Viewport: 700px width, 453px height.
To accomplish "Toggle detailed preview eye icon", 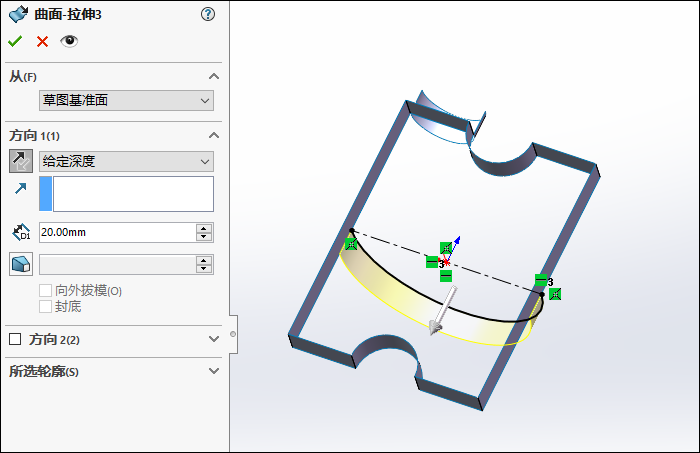I will (69, 41).
